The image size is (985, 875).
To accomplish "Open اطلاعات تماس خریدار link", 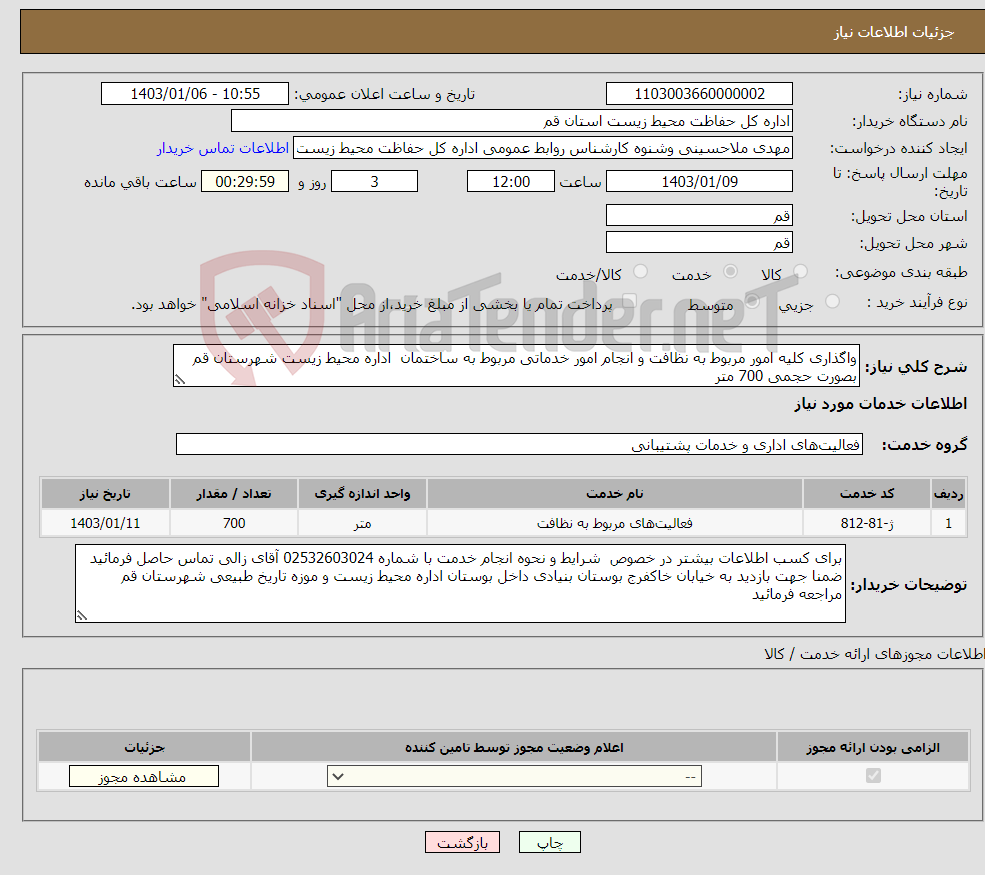I will tap(223, 148).
